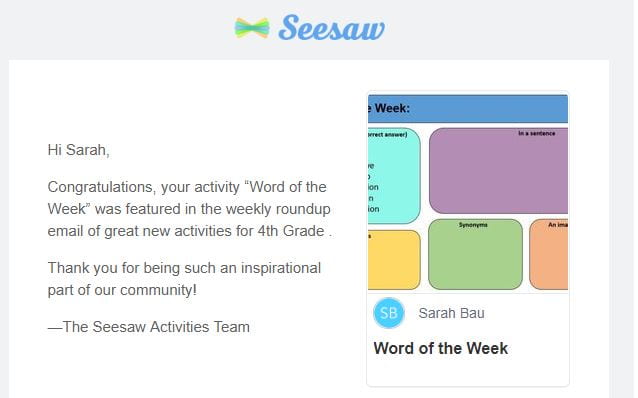The height and width of the screenshot is (398, 638).
Task: Select the orange An image box
Action: pyautogui.click(x=548, y=254)
